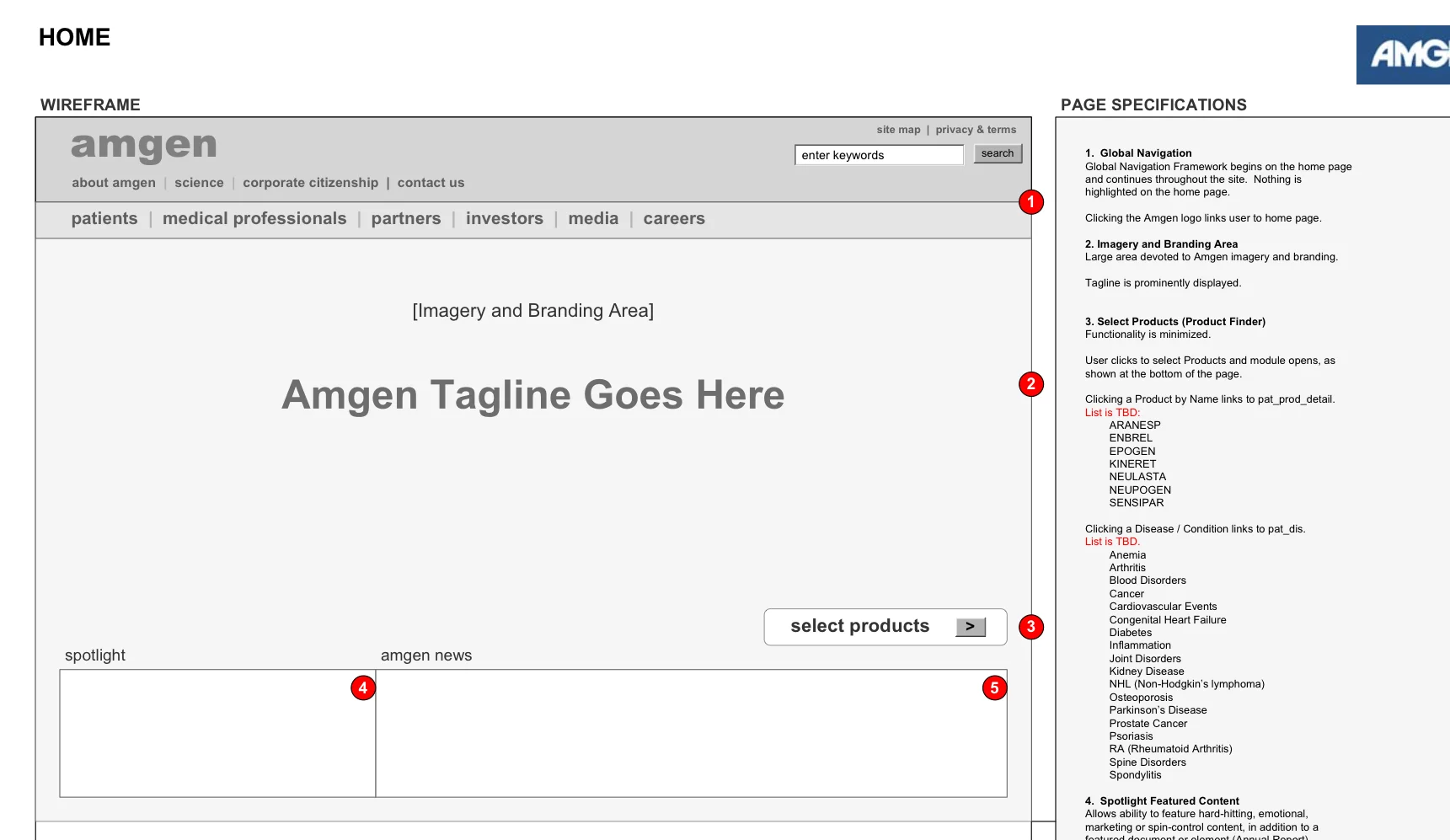This screenshot has height=840, width=1450.
Task: Click Blood Disorders in the disease list
Action: [1148, 581]
